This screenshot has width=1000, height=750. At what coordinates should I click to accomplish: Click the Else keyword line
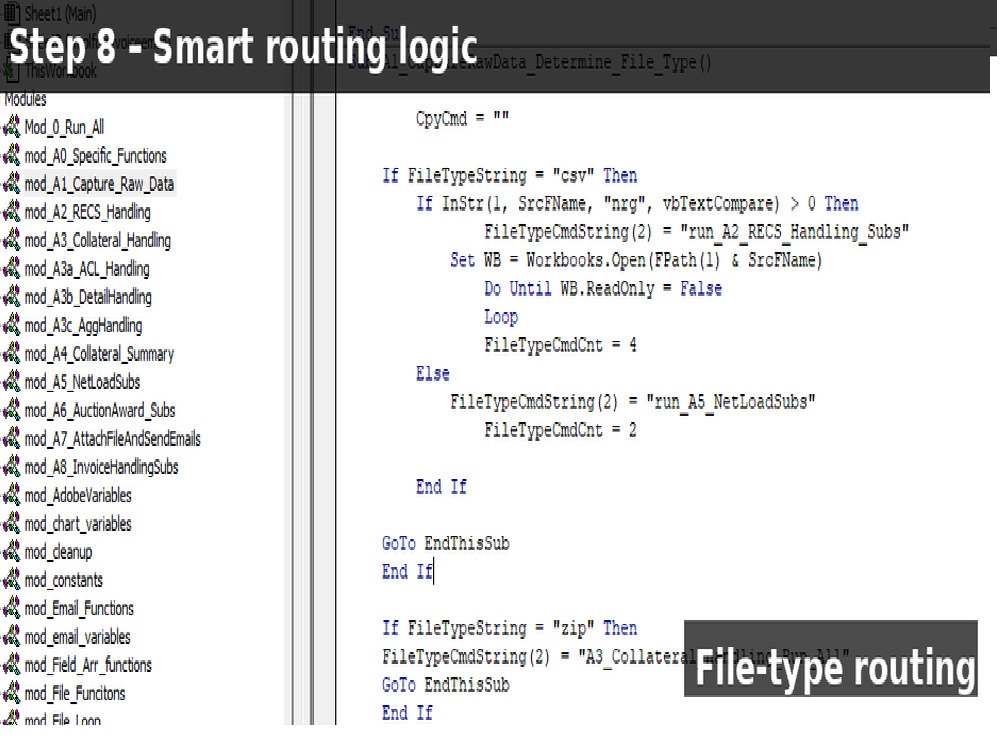point(433,374)
